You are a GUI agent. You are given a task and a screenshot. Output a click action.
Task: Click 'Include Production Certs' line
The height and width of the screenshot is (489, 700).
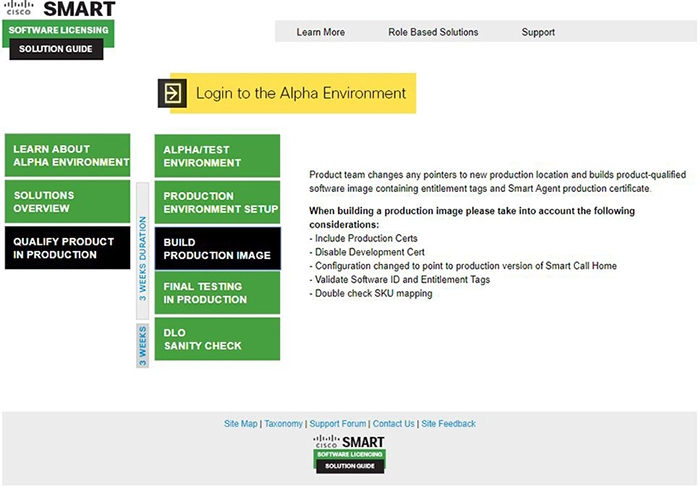pyautogui.click(x=363, y=238)
